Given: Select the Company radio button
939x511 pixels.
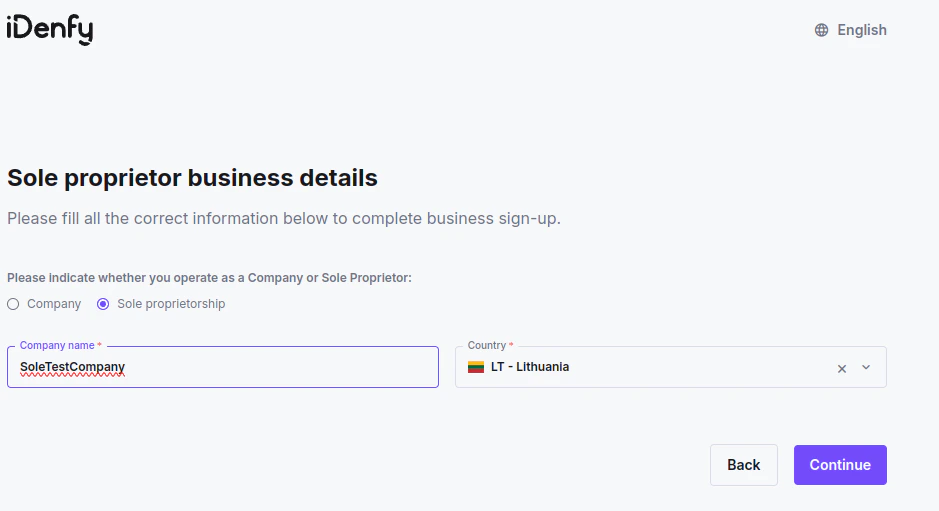Looking at the screenshot, I should pyautogui.click(x=13, y=304).
